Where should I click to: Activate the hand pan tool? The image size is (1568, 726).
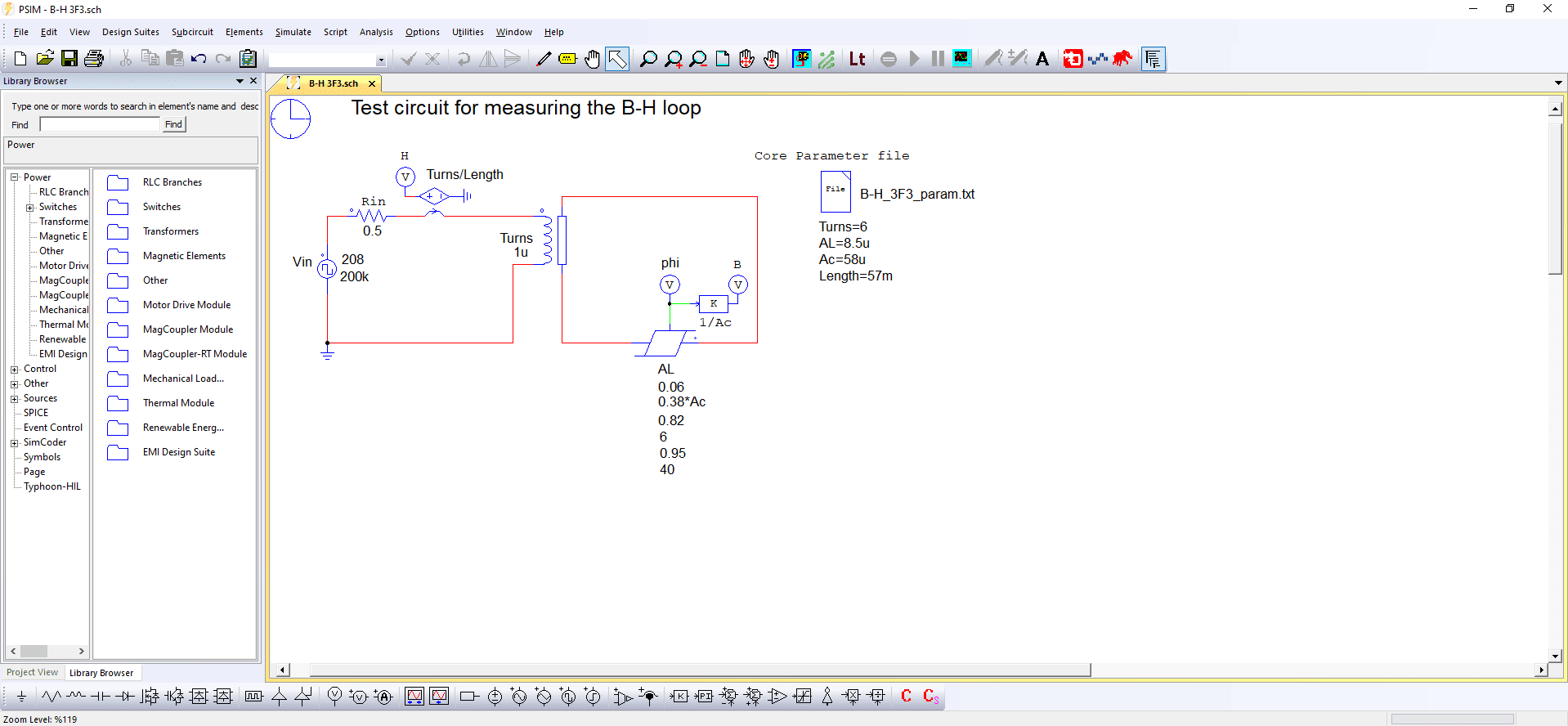pos(593,59)
